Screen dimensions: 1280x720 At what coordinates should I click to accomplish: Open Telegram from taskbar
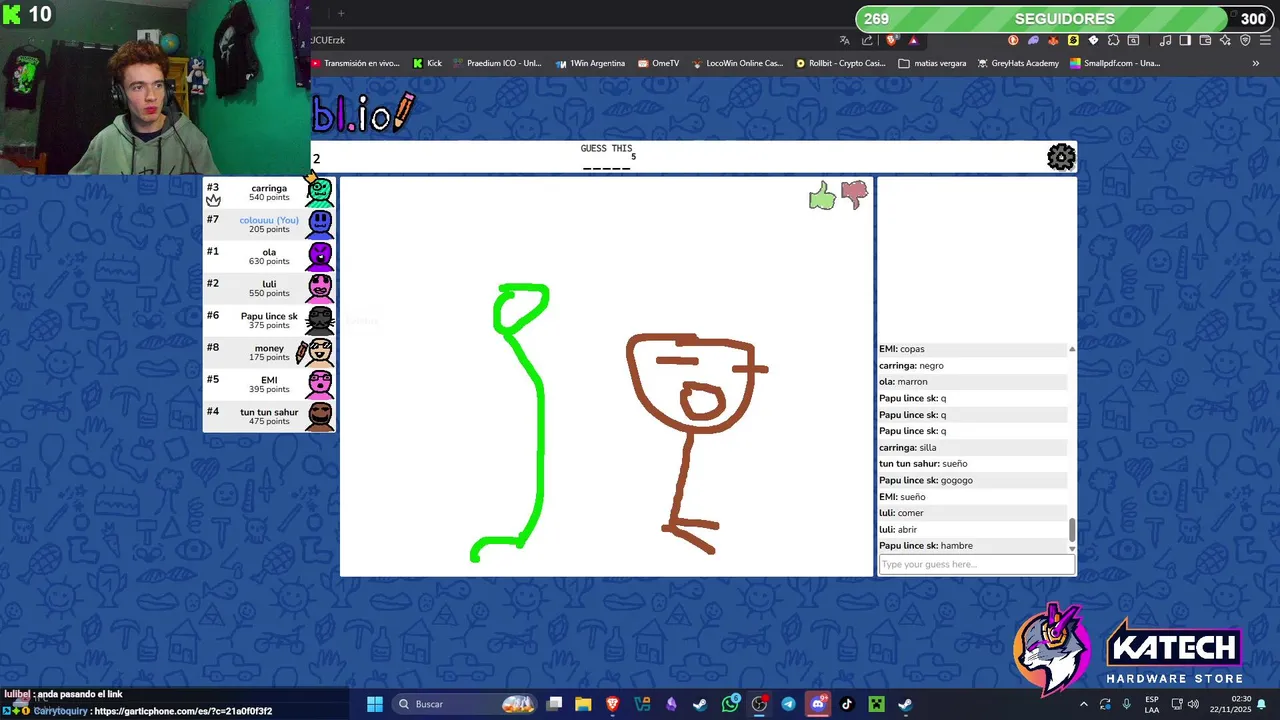[x=788, y=704]
